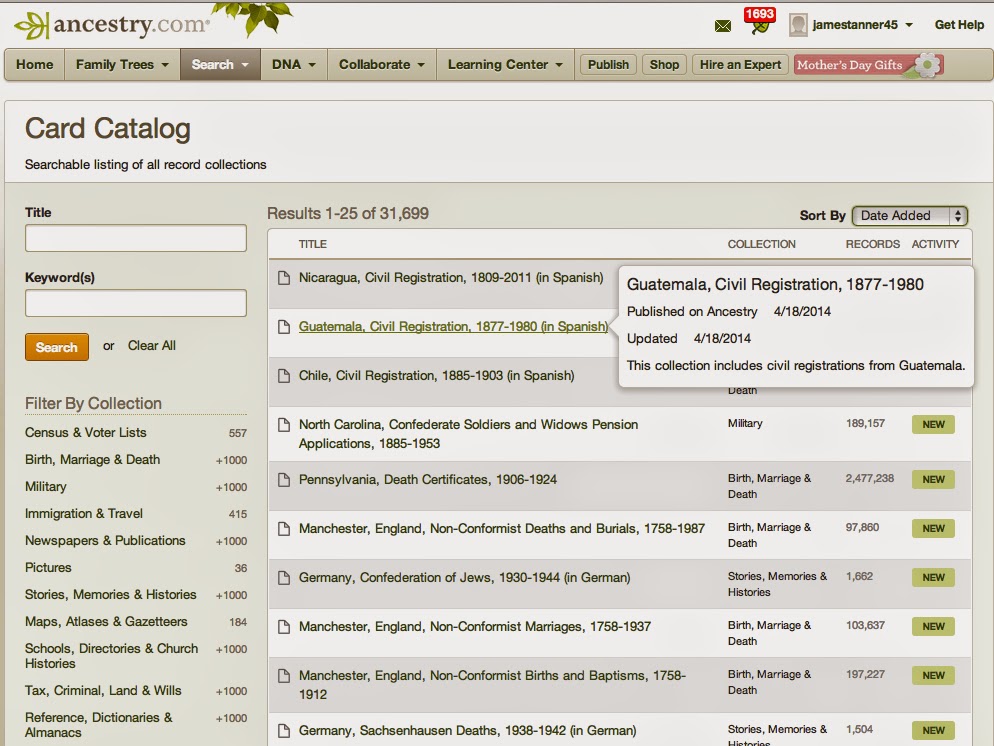Click the Publish button in navigation
The width and height of the screenshot is (994, 746).
pyautogui.click(x=608, y=65)
